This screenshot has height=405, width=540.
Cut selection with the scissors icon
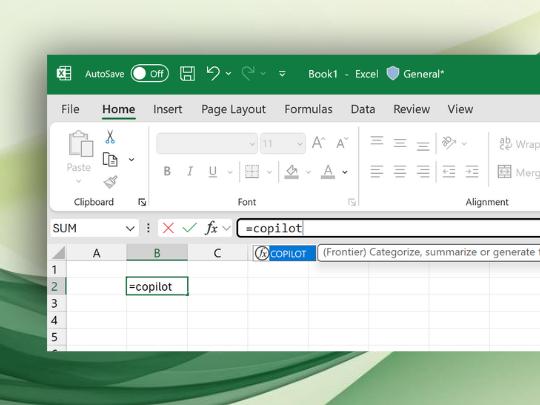[x=110, y=137]
